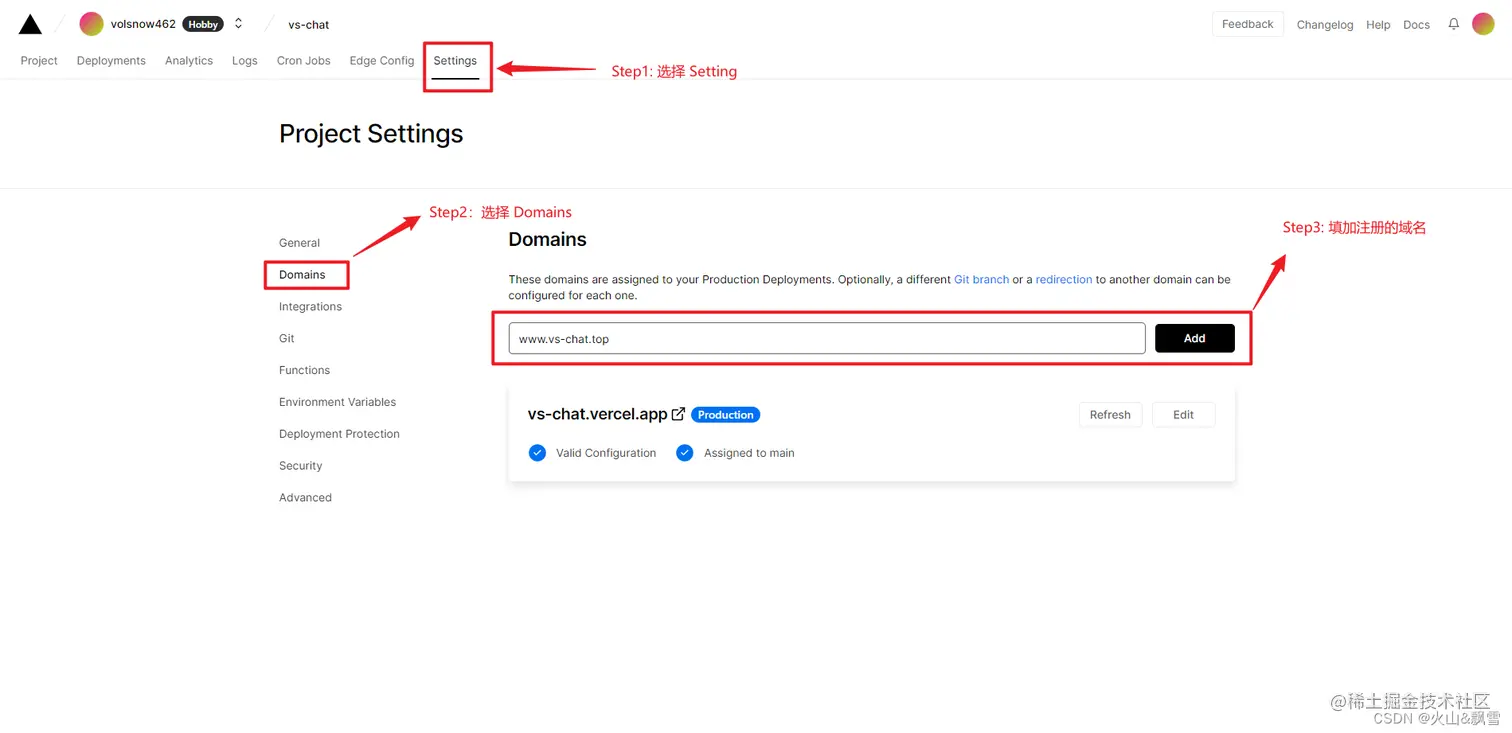Click the Domains section heading

click(x=547, y=240)
